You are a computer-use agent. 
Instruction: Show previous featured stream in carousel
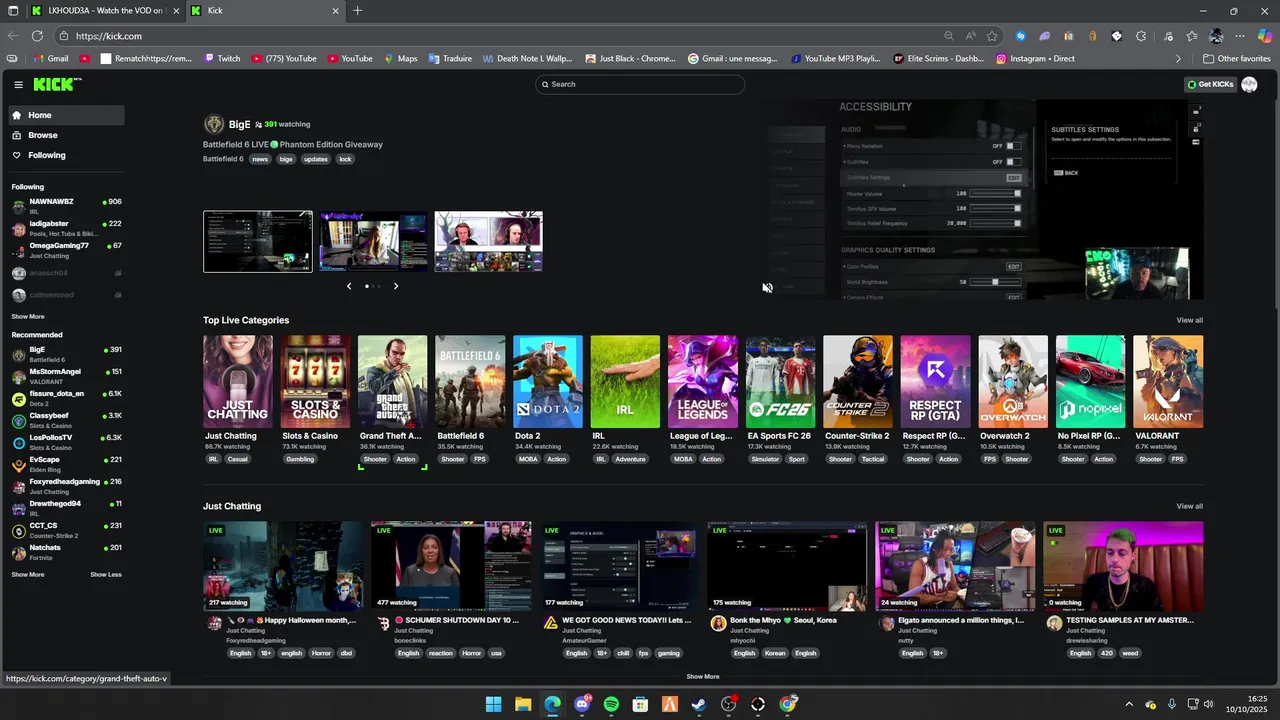(349, 286)
